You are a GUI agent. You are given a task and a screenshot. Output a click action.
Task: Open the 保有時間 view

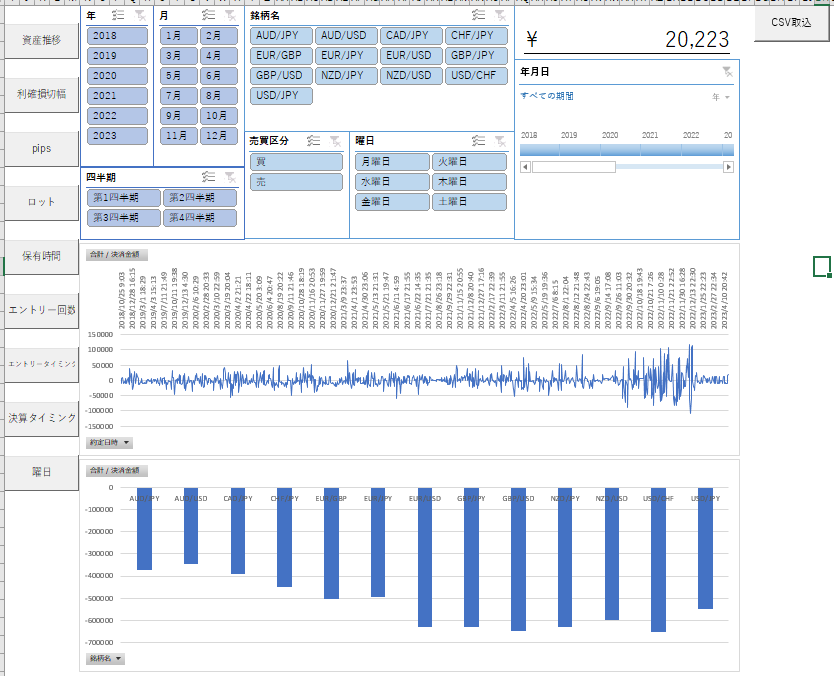tap(41, 257)
